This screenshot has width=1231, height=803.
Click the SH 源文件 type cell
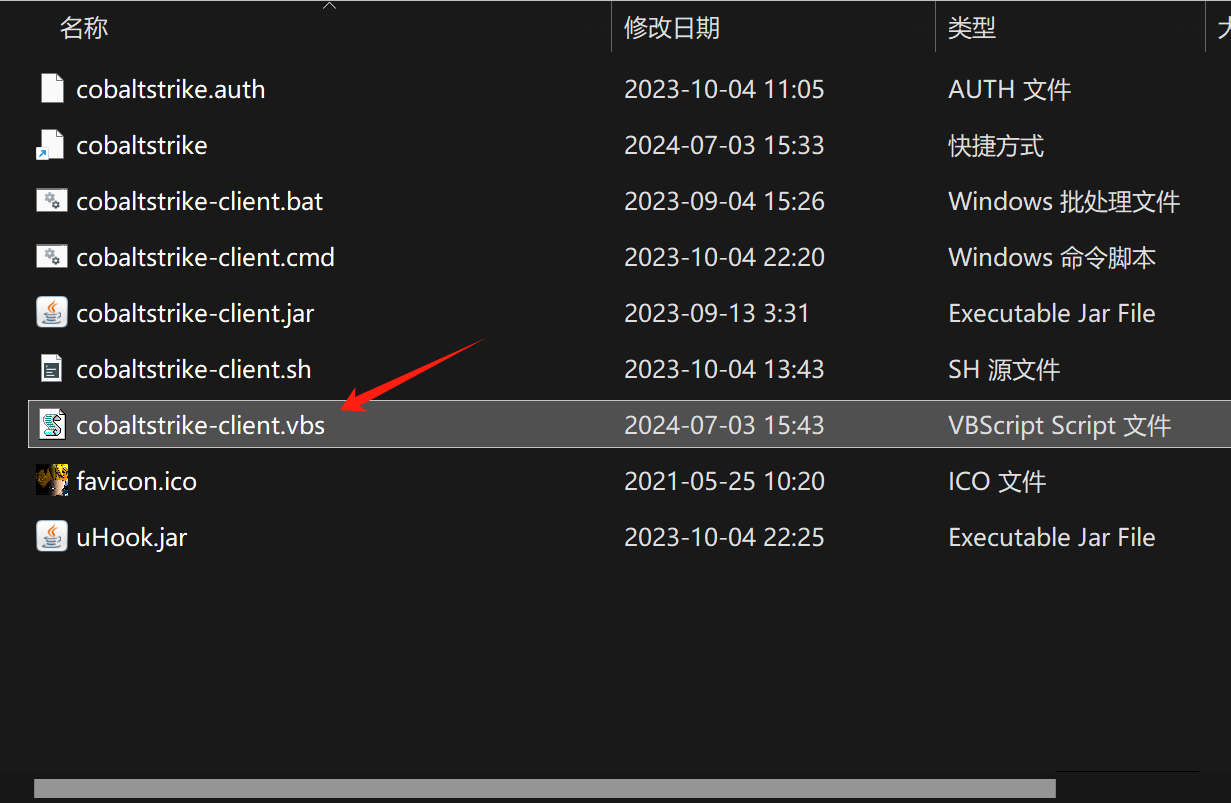click(x=1004, y=369)
